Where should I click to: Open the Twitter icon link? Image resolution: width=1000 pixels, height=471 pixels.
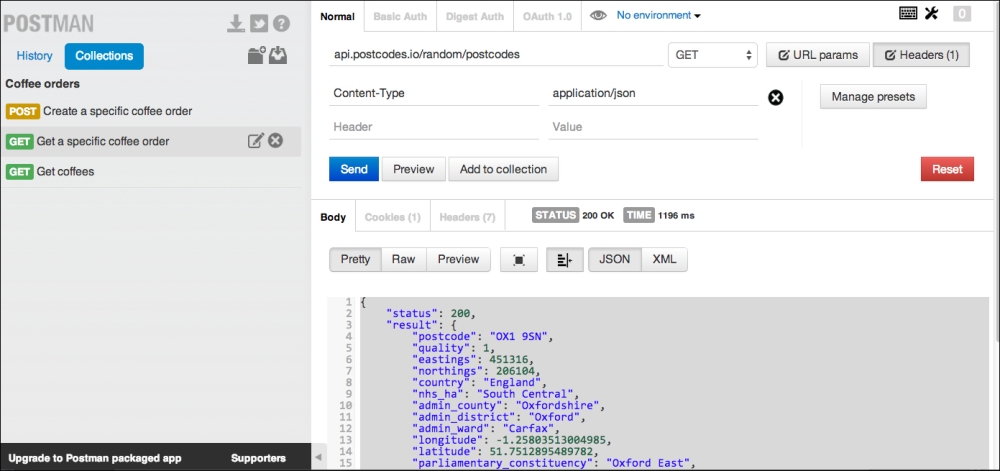[258, 24]
